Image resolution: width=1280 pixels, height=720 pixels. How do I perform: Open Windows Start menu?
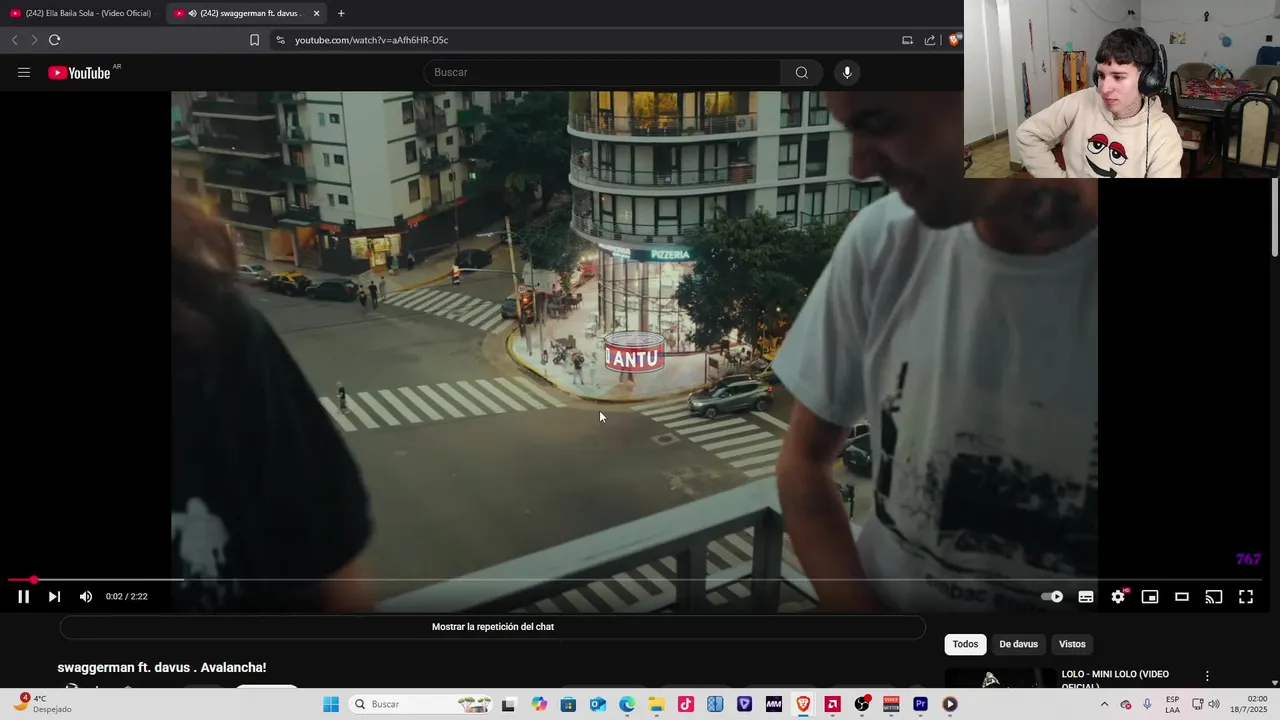331,704
